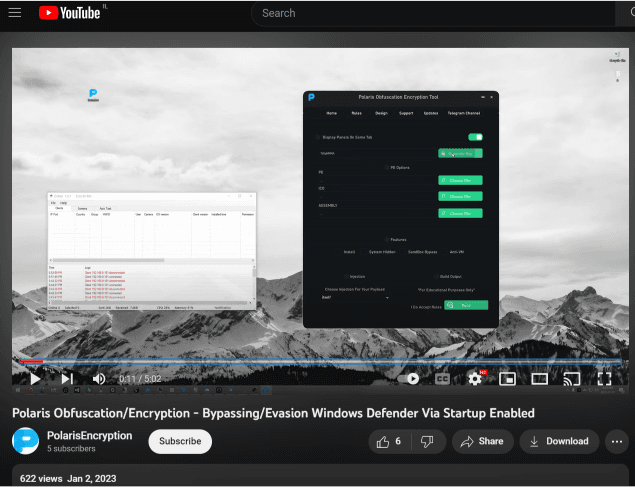Enter fullscreen mode

tap(604, 379)
